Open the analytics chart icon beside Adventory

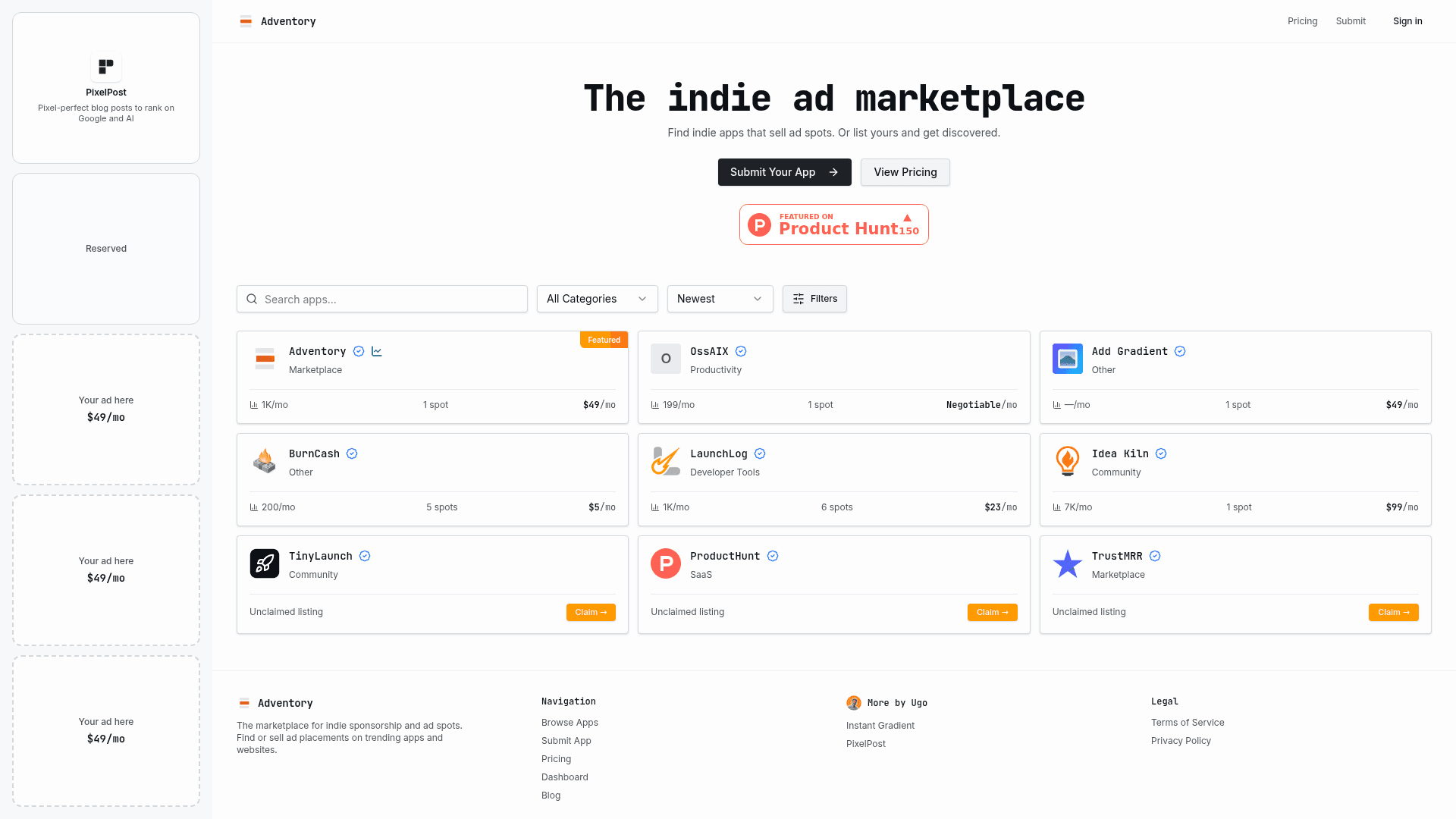[x=377, y=351]
